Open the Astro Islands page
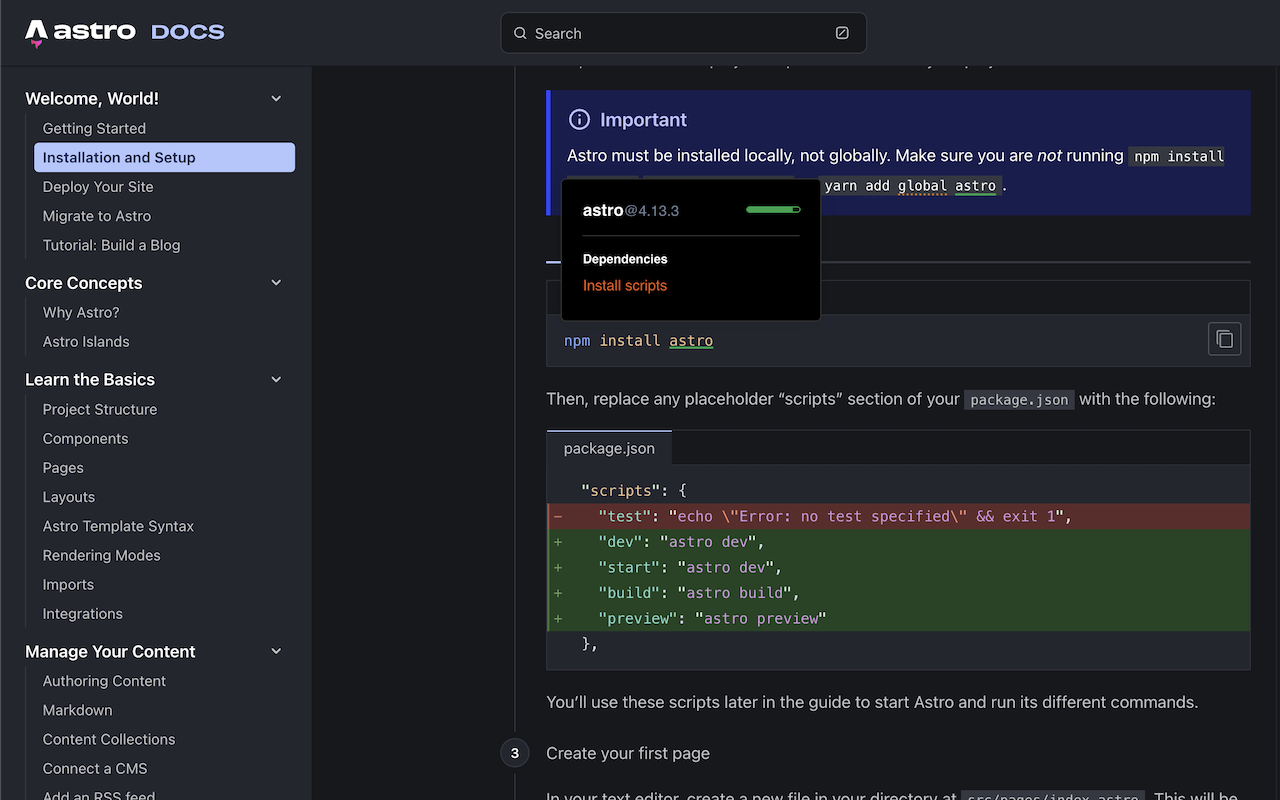 [86, 341]
